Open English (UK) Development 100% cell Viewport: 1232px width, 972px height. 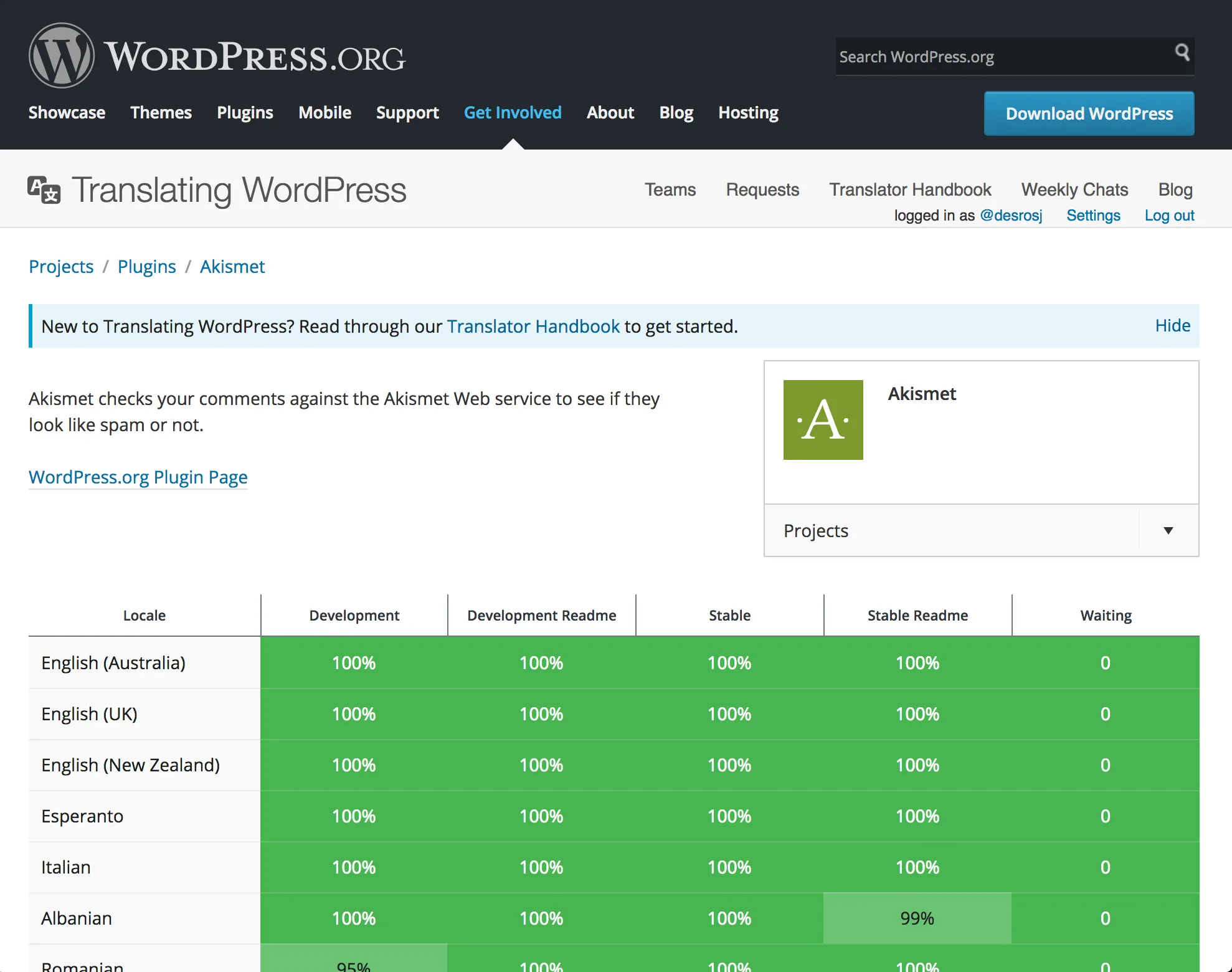pos(354,714)
